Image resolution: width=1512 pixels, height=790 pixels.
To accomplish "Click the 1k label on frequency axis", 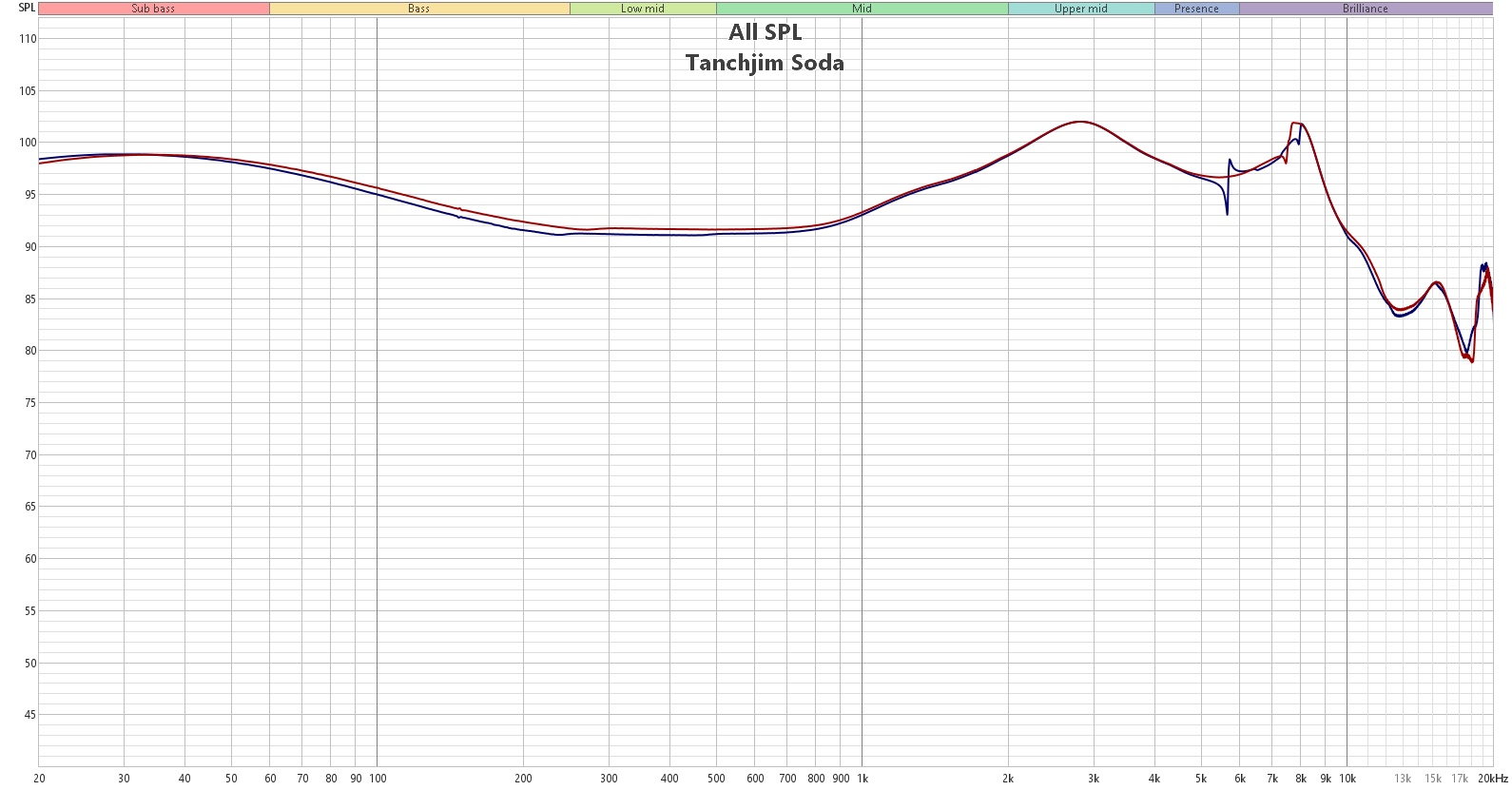I will pyautogui.click(x=863, y=779).
